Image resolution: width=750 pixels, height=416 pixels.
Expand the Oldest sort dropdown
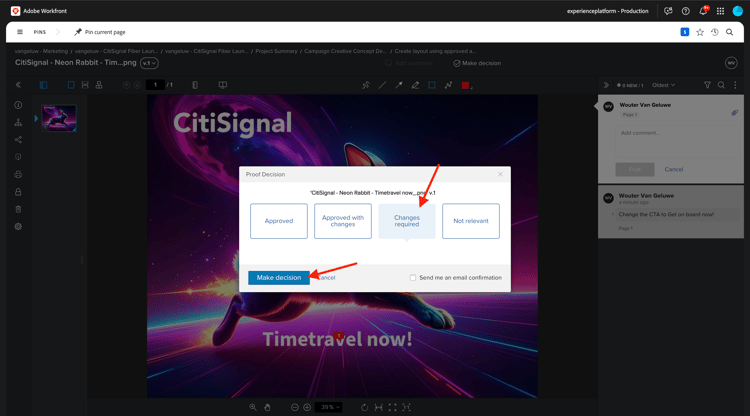(663, 85)
